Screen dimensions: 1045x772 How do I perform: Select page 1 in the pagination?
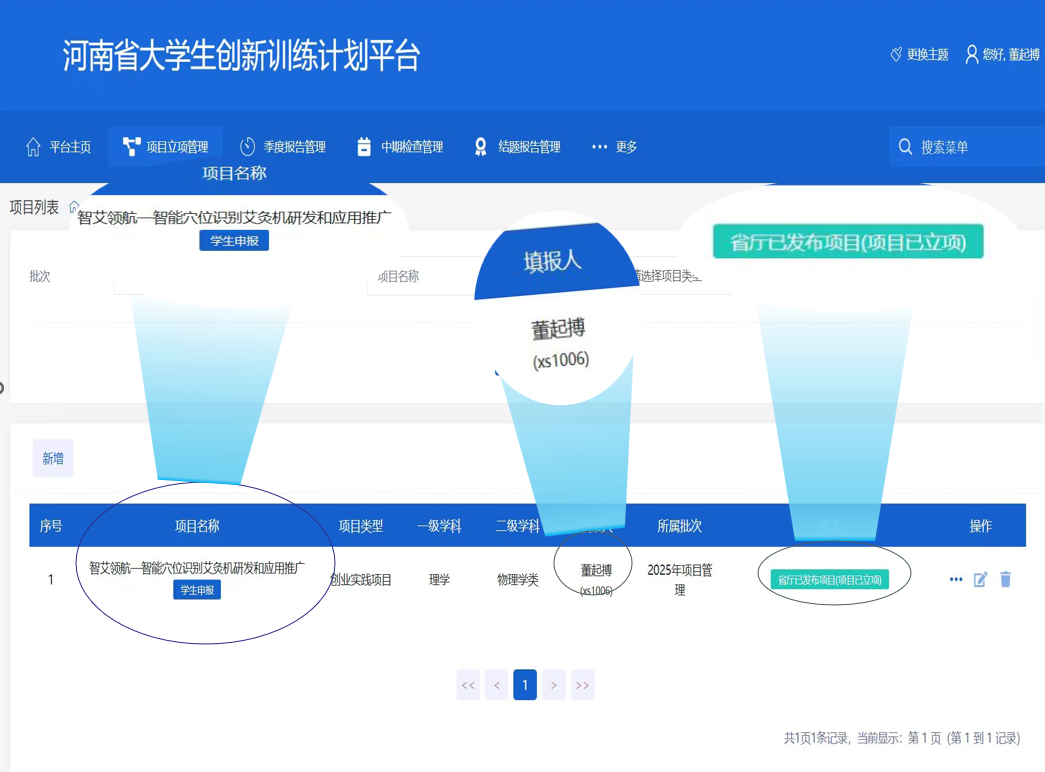tap(525, 685)
